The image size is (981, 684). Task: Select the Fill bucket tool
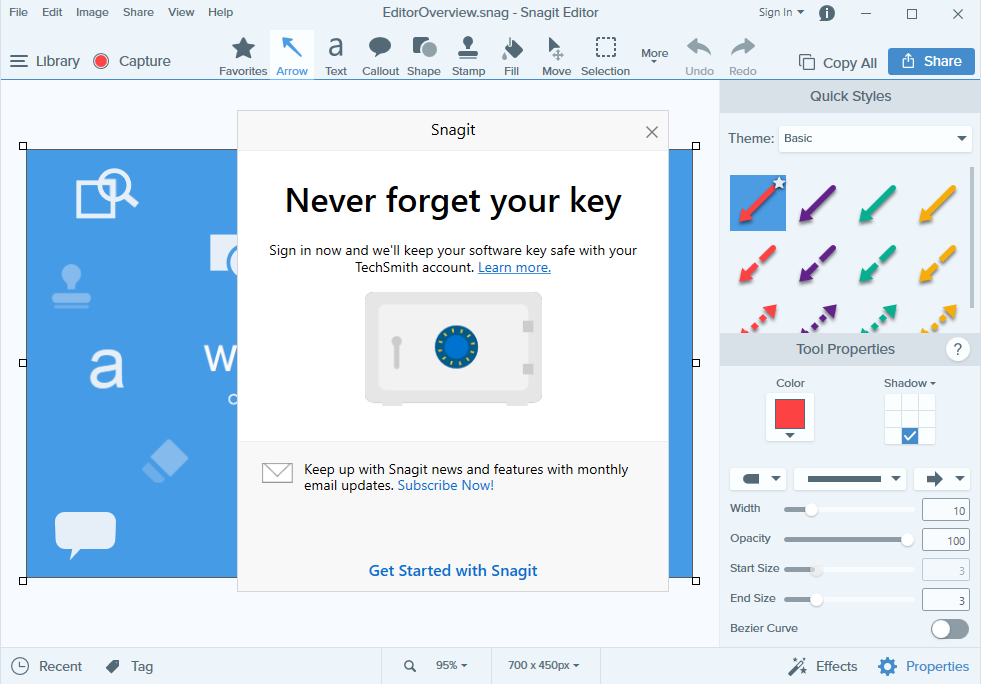pyautogui.click(x=511, y=56)
